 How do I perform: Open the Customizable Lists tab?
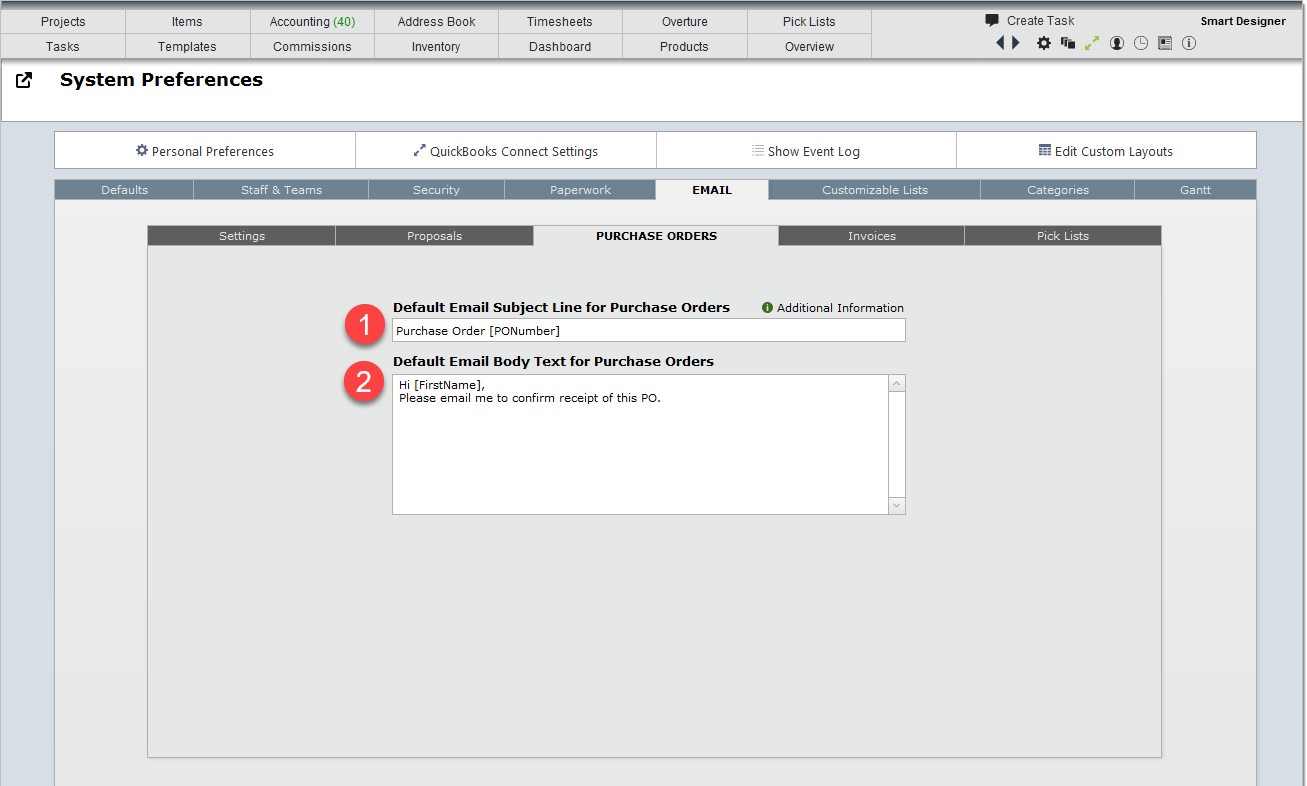pos(875,190)
